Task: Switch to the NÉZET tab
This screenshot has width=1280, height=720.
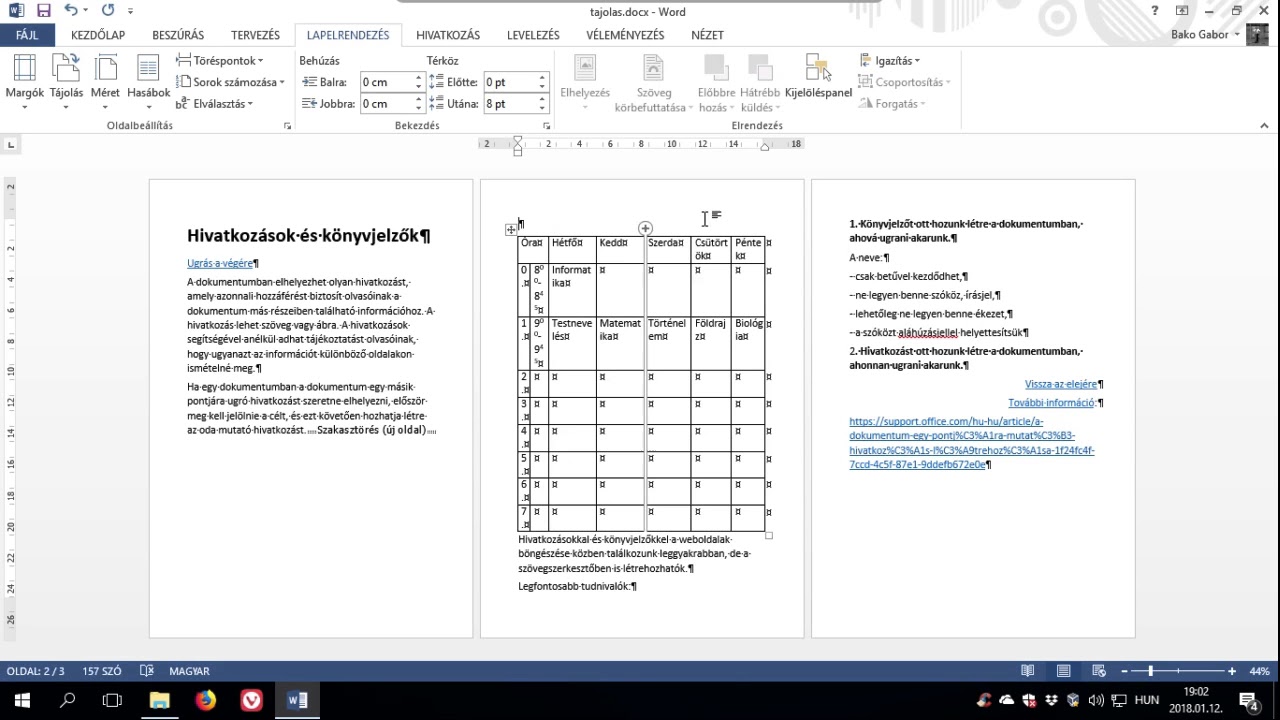Action: (707, 34)
